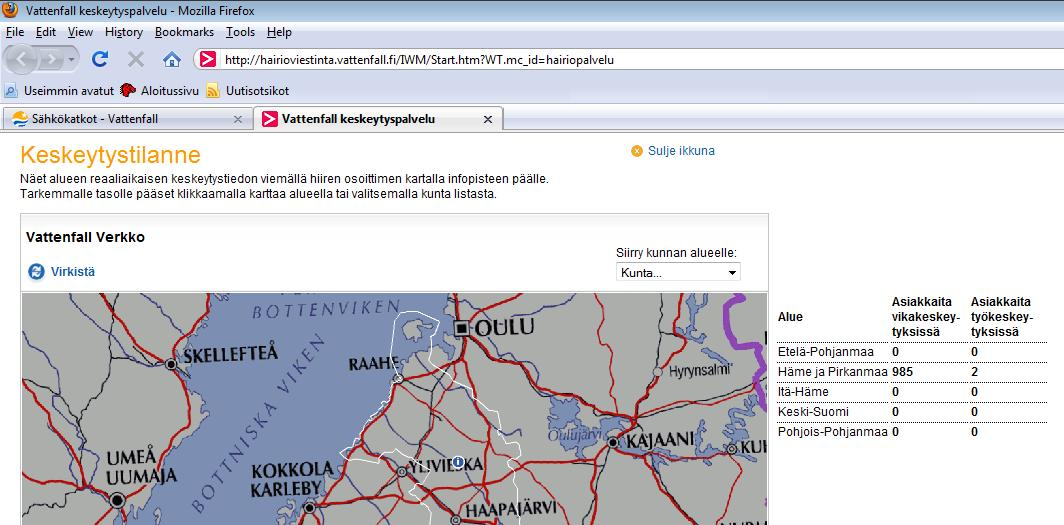Click the Asiakkaita työkeskeytyksissä column header
Image resolution: width=1064 pixels, height=525 pixels.
click(1002, 317)
